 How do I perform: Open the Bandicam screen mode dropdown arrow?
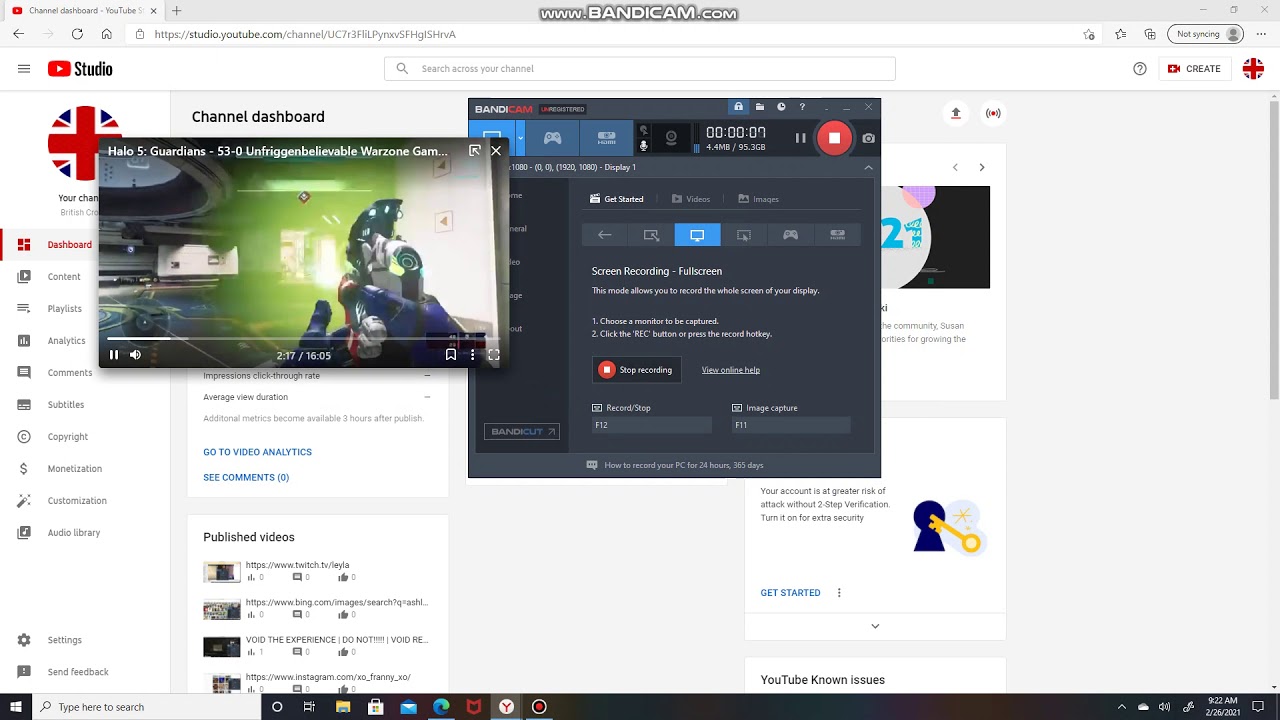coord(520,138)
